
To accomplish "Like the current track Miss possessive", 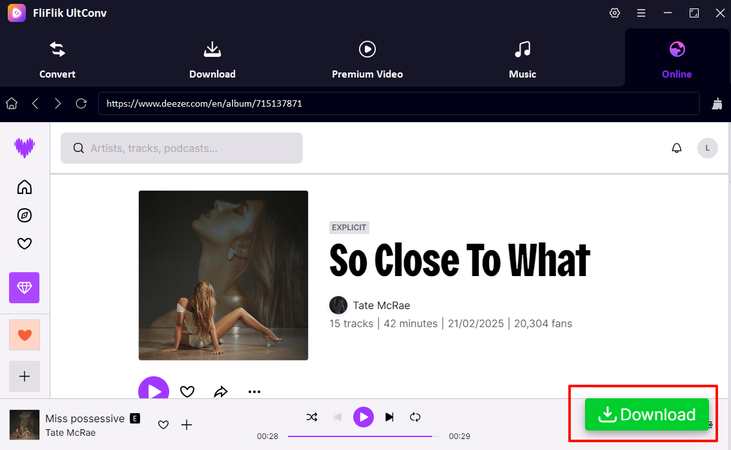I will [x=163, y=425].
